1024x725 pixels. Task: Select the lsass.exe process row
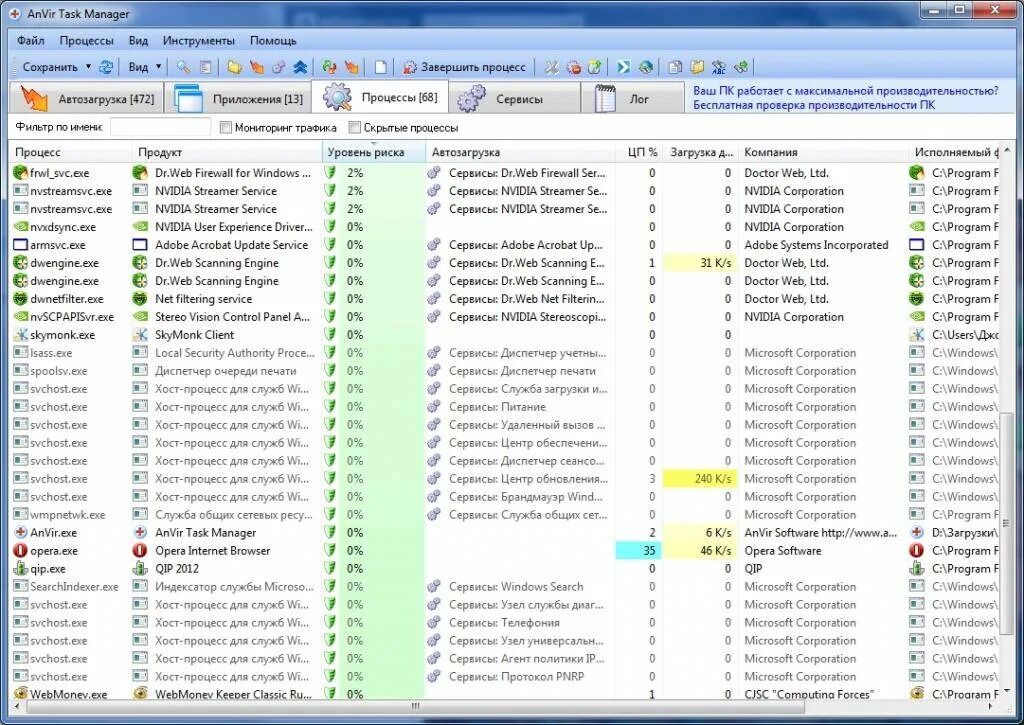pos(505,353)
